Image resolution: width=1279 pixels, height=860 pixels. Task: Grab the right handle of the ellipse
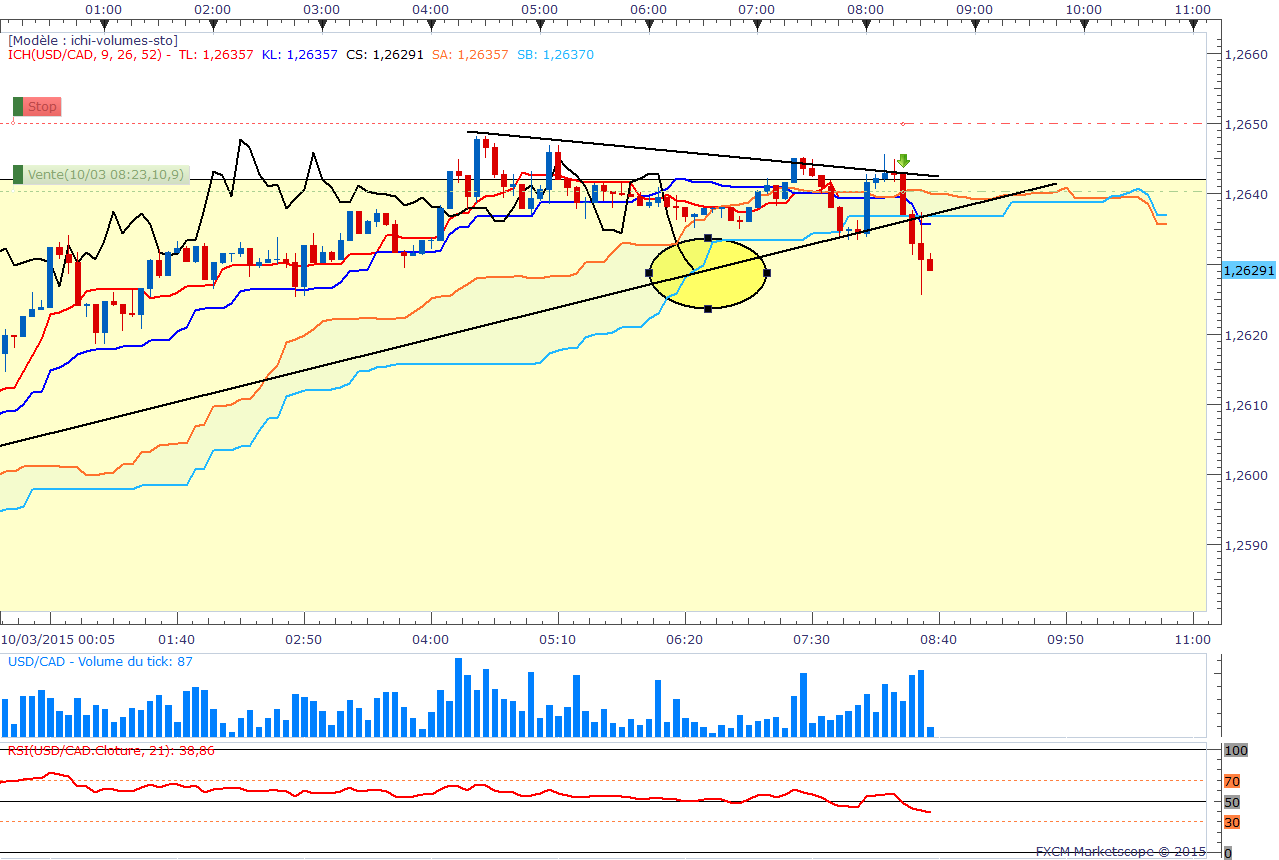[x=767, y=273]
